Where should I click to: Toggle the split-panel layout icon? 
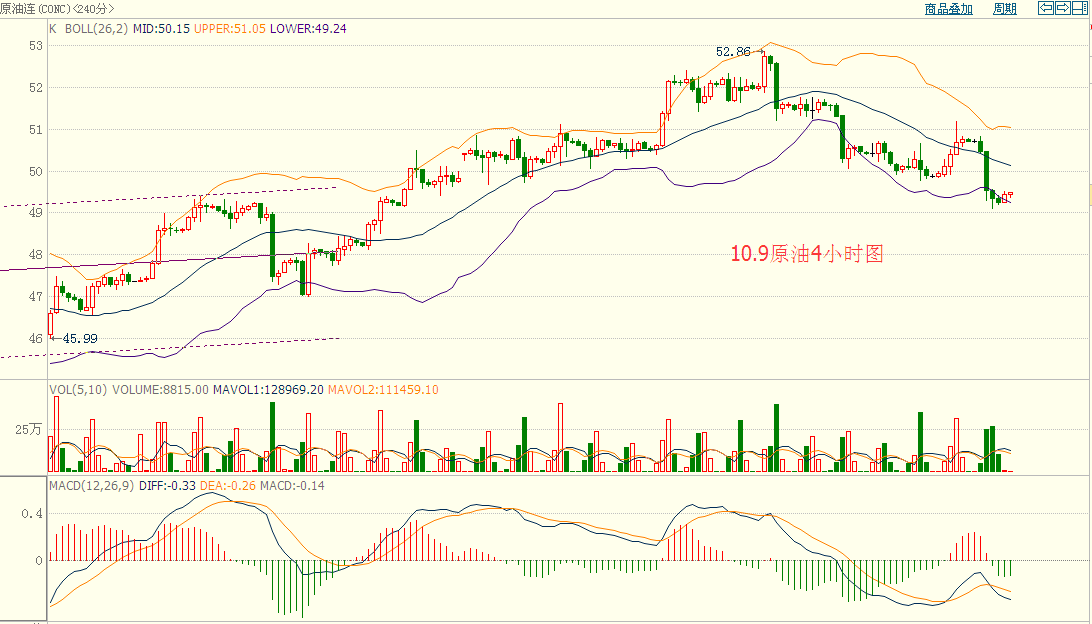[1081, 8]
